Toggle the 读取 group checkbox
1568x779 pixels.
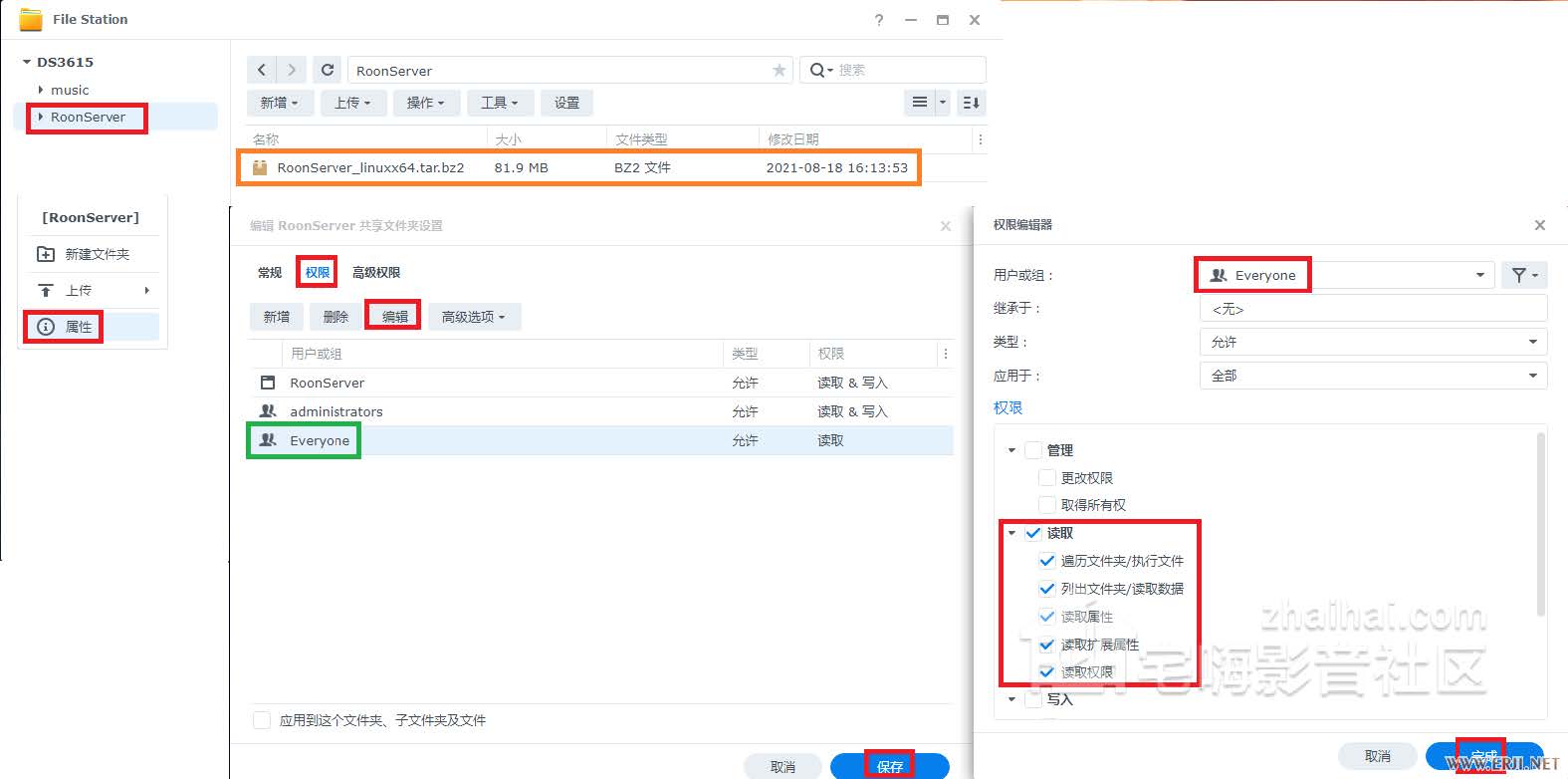(x=1033, y=533)
